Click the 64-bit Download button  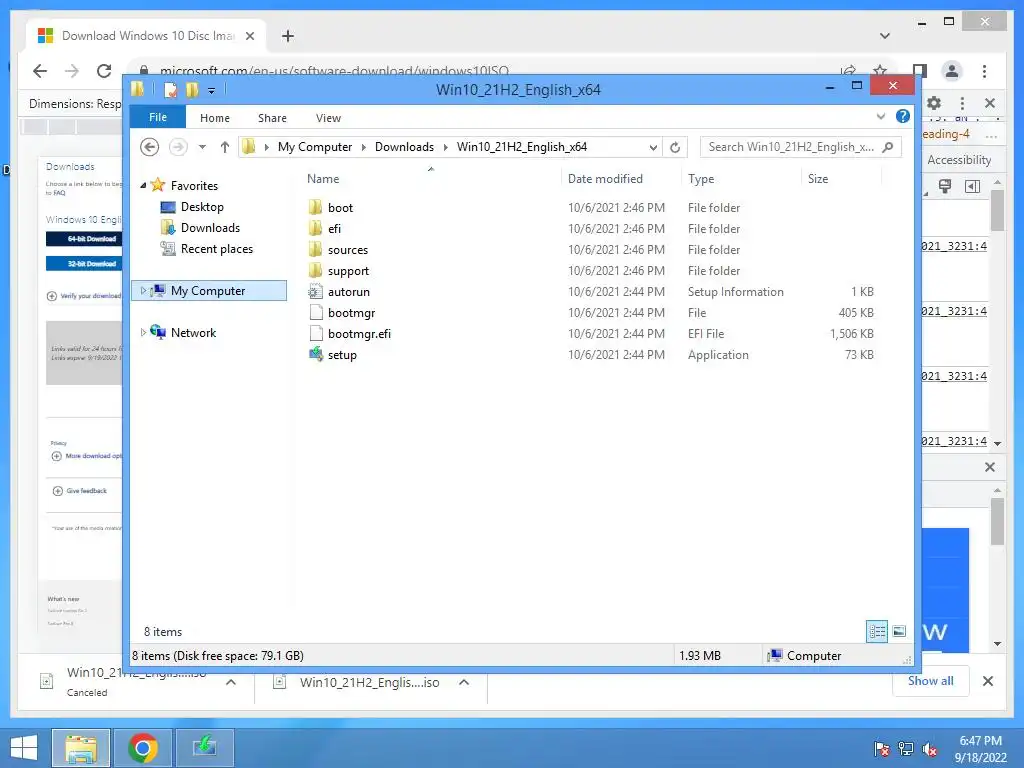point(84,238)
